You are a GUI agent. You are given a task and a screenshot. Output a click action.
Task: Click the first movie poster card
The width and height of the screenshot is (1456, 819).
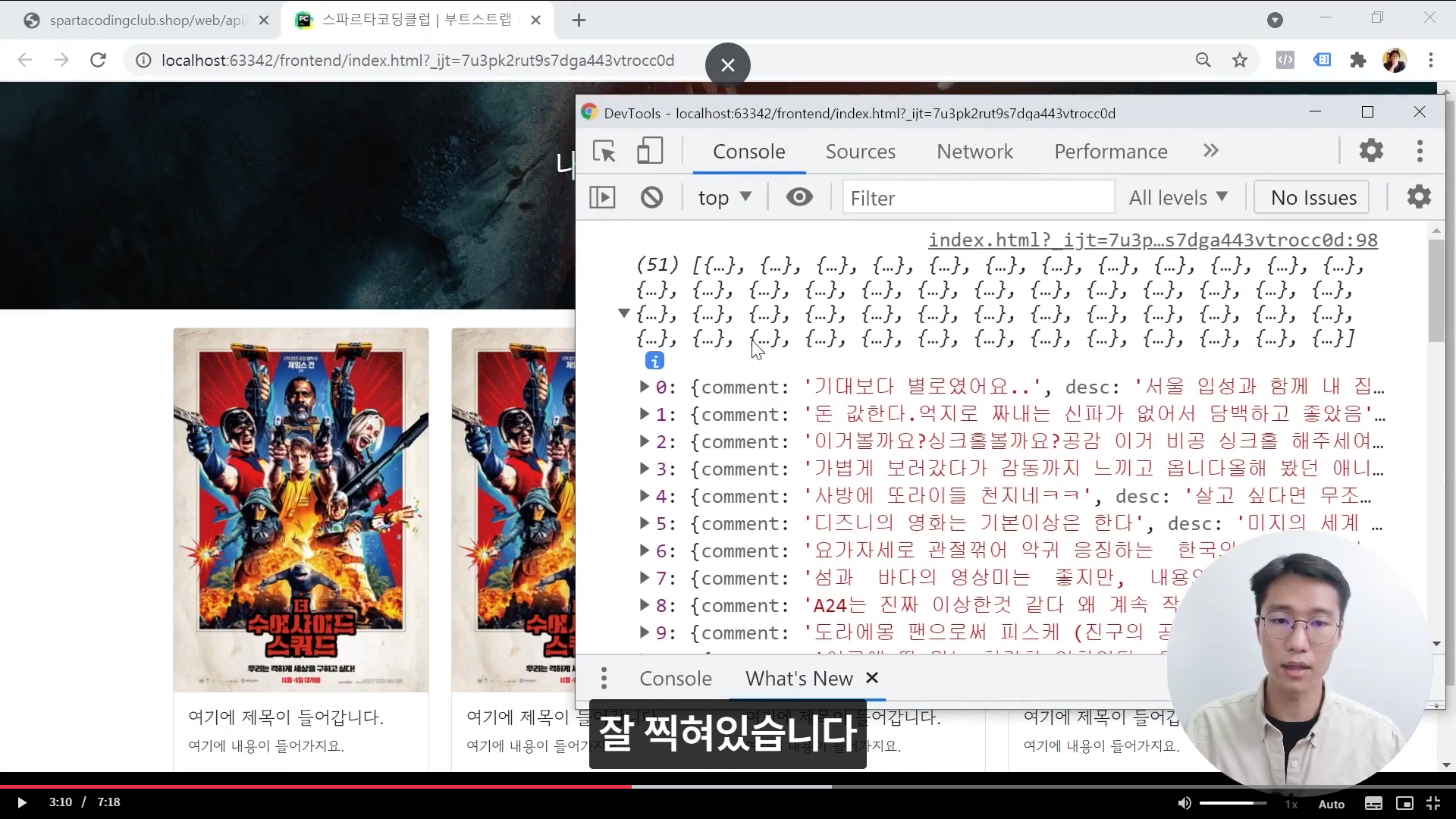click(301, 510)
